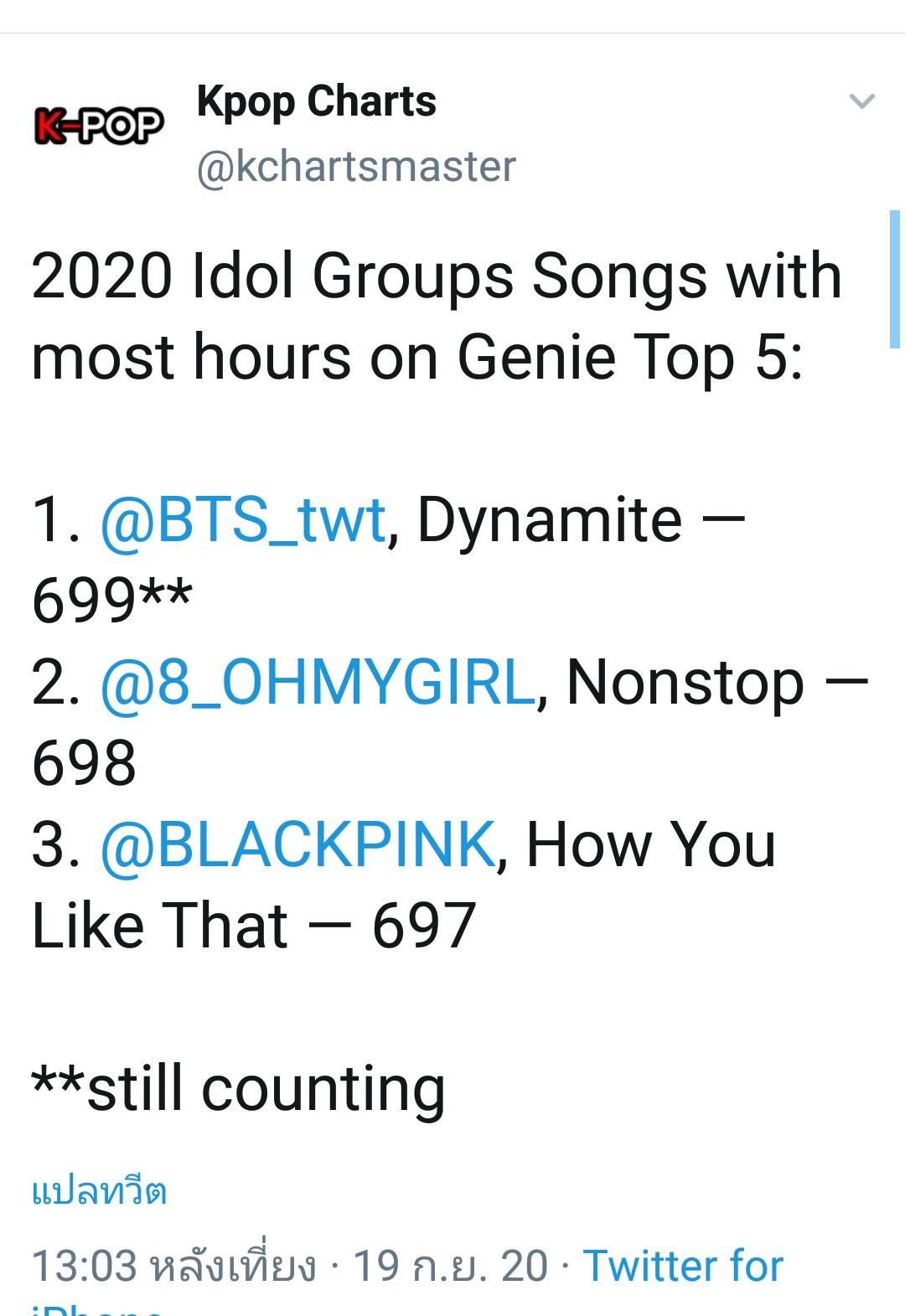Image resolution: width=905 pixels, height=1316 pixels.
Task: Open the Kpop Charts display name
Action: coord(316,102)
